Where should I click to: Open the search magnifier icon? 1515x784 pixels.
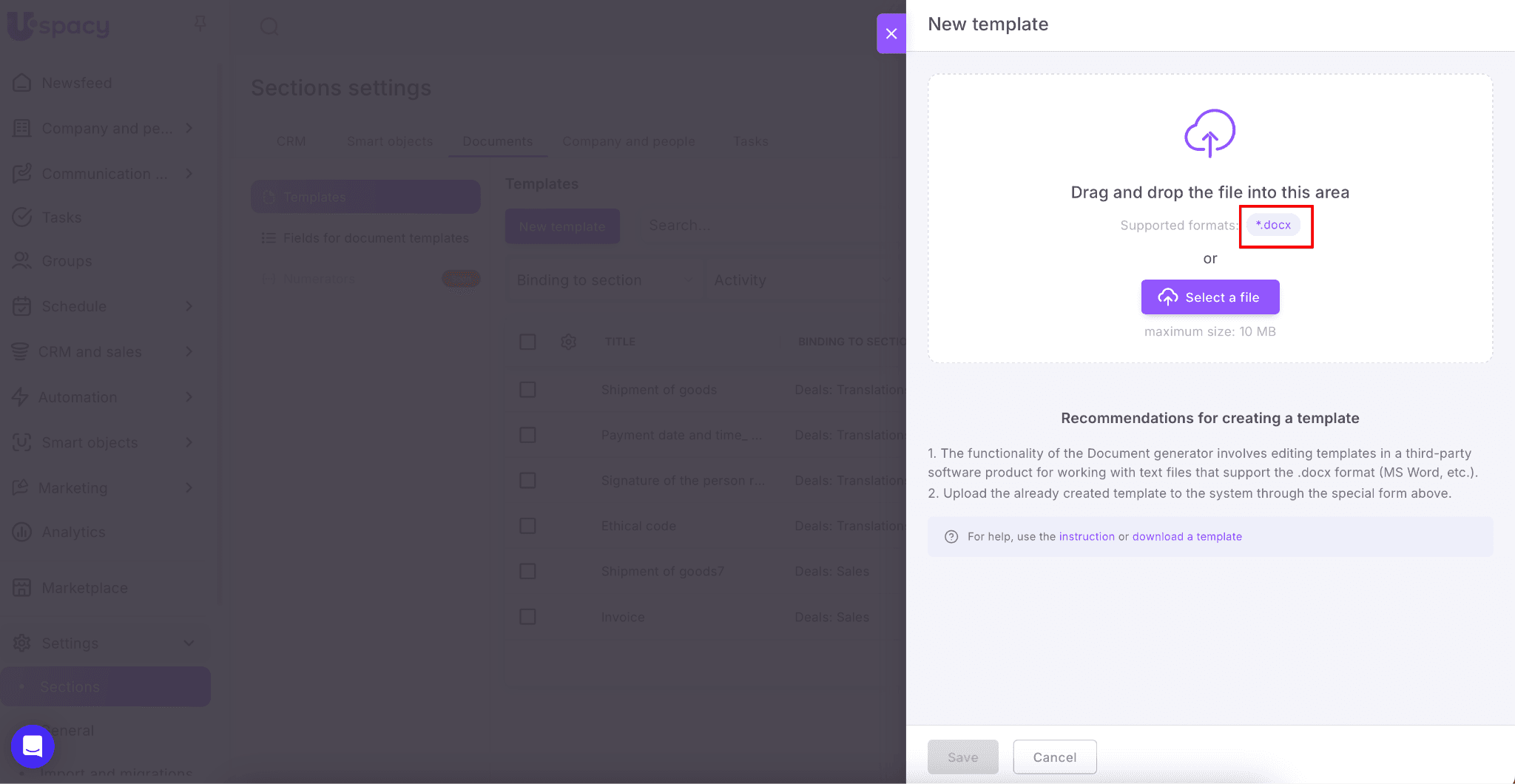[x=269, y=27]
